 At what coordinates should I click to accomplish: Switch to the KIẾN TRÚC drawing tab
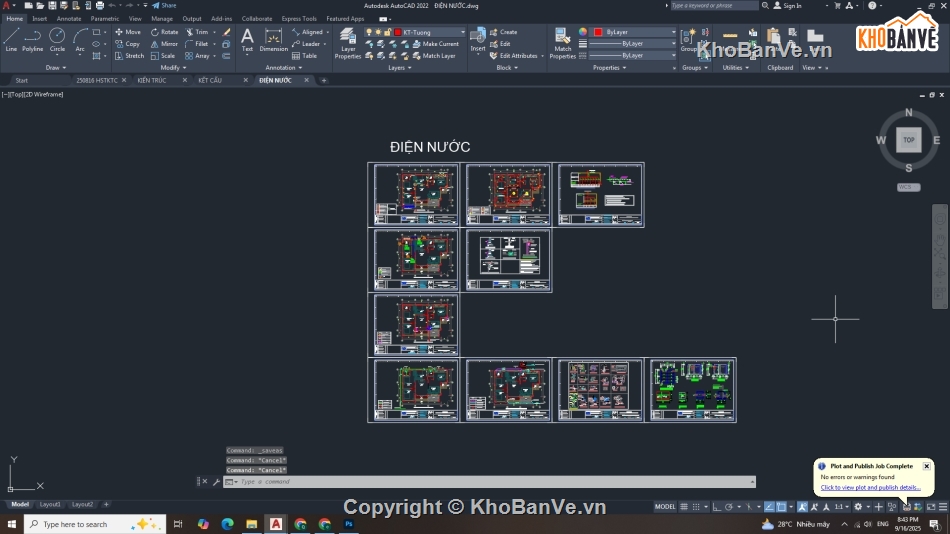pos(152,80)
